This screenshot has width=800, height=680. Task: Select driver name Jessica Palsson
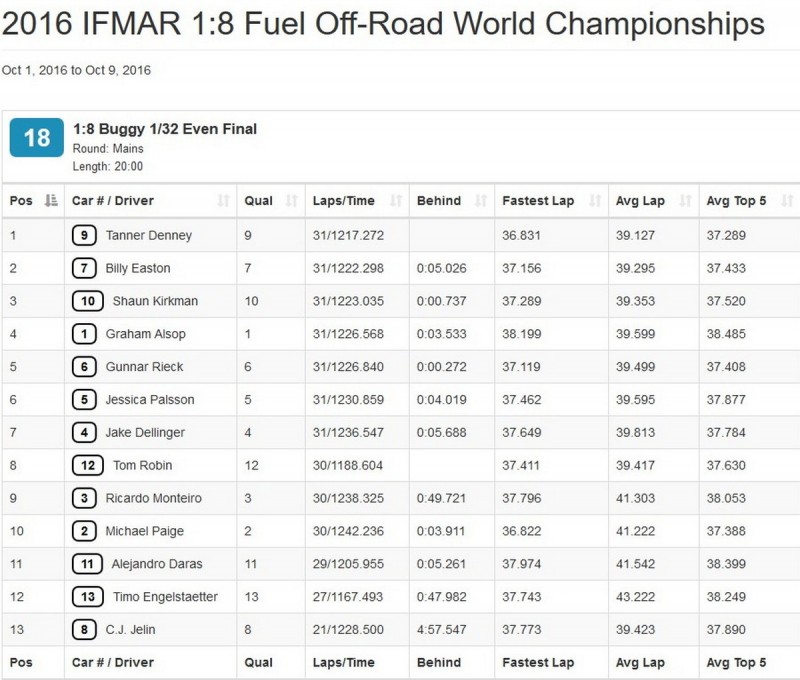coord(150,399)
